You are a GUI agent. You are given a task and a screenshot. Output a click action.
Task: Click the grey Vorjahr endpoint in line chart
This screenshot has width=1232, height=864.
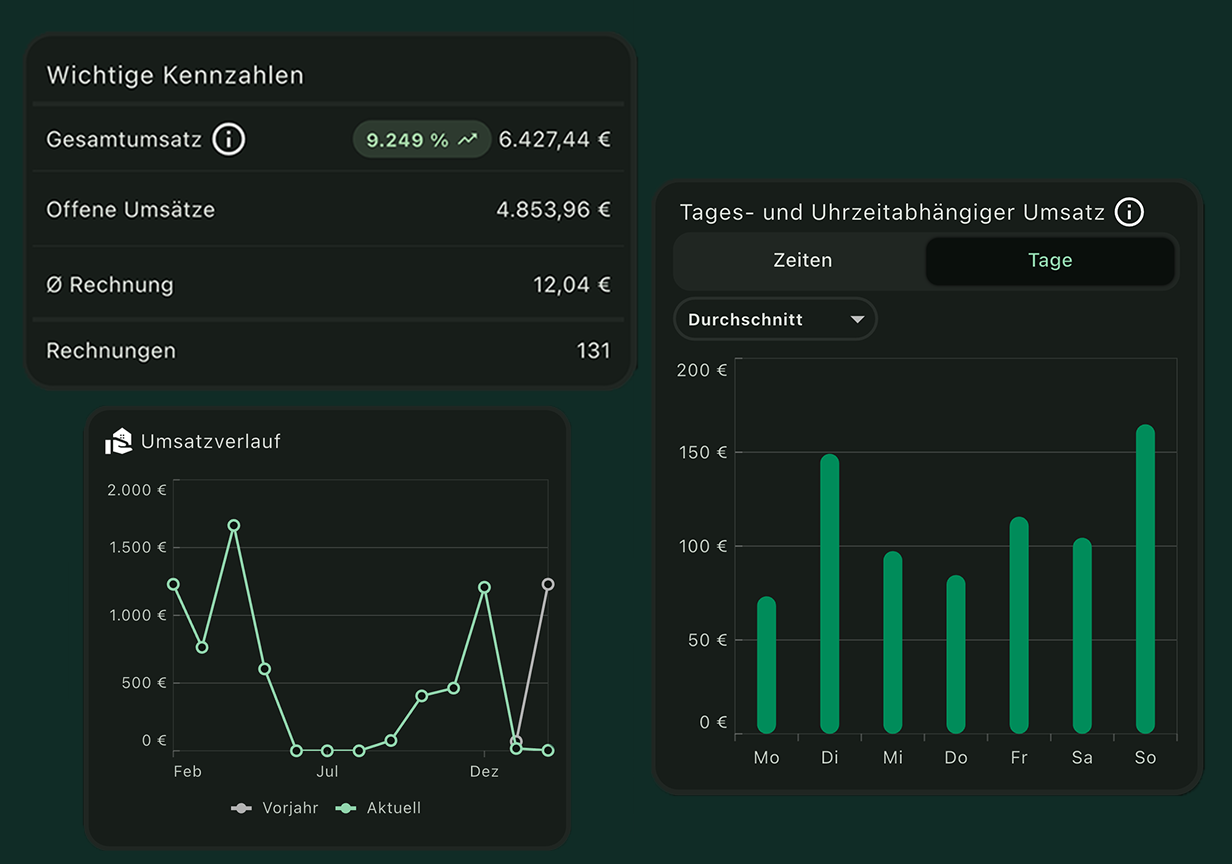(x=547, y=584)
